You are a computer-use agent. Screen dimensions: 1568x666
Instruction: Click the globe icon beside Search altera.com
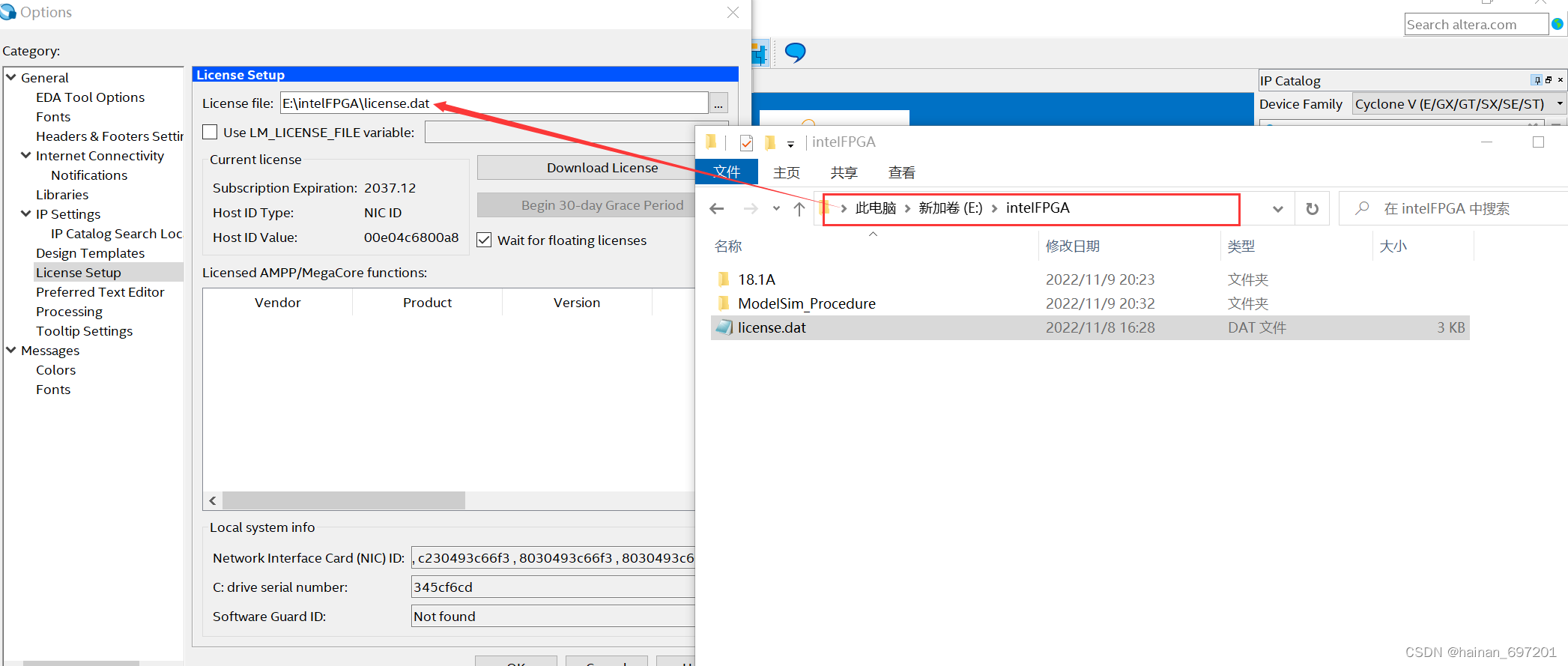pyautogui.click(x=1558, y=24)
